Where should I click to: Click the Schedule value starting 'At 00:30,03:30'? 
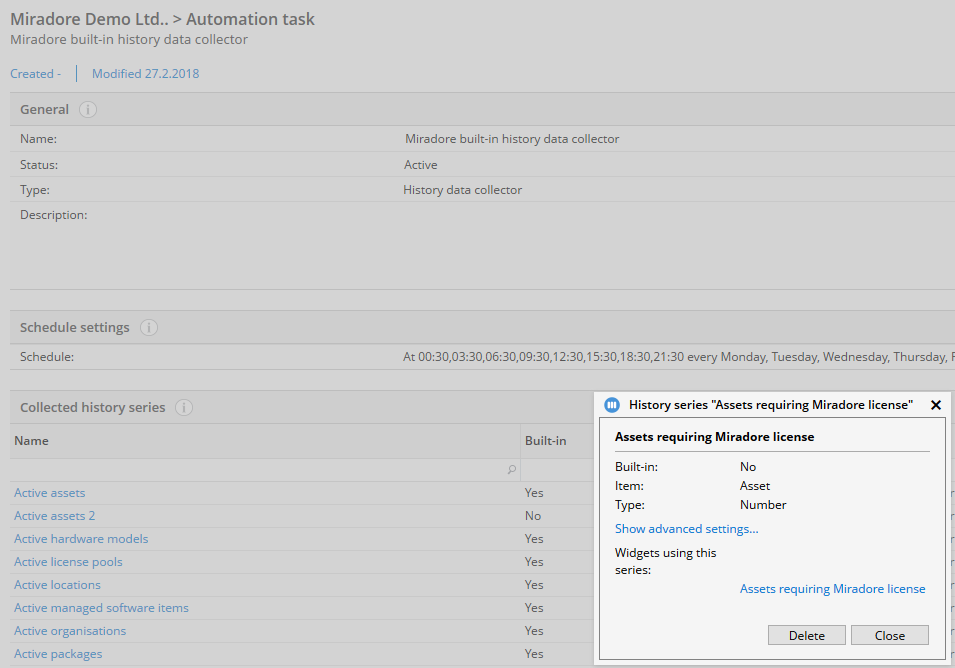tap(678, 357)
